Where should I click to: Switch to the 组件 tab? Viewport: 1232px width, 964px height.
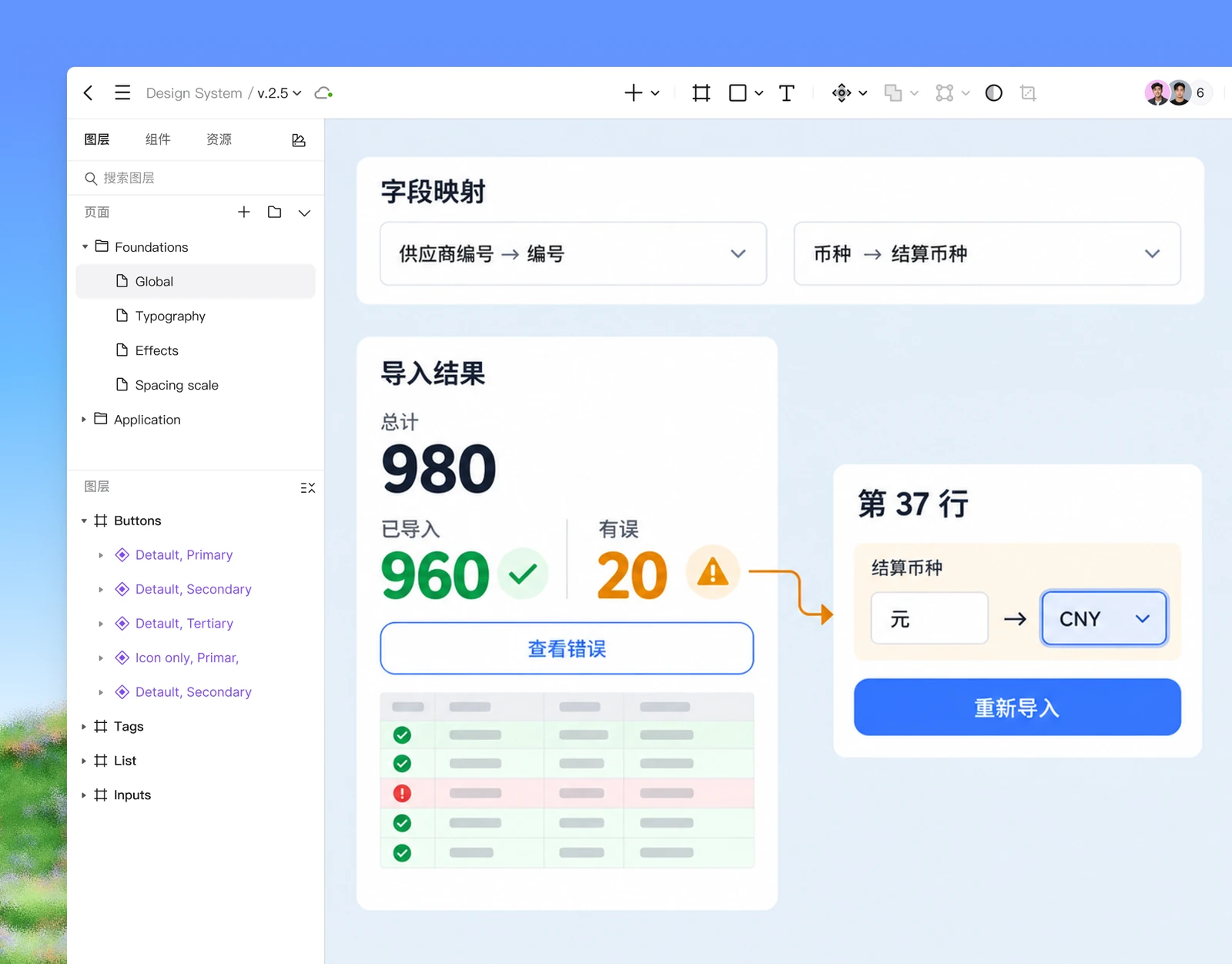158,139
